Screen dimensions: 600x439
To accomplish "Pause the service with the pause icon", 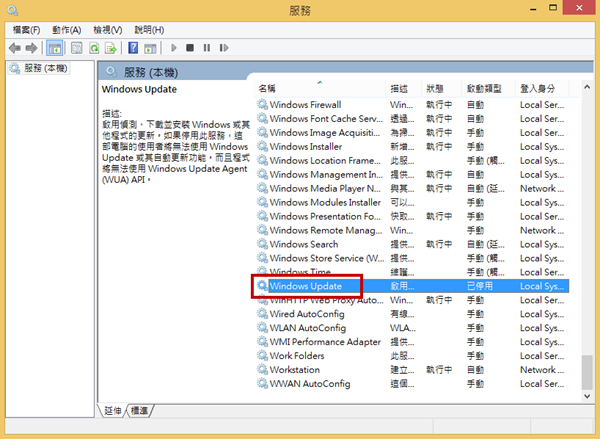I will [x=207, y=48].
